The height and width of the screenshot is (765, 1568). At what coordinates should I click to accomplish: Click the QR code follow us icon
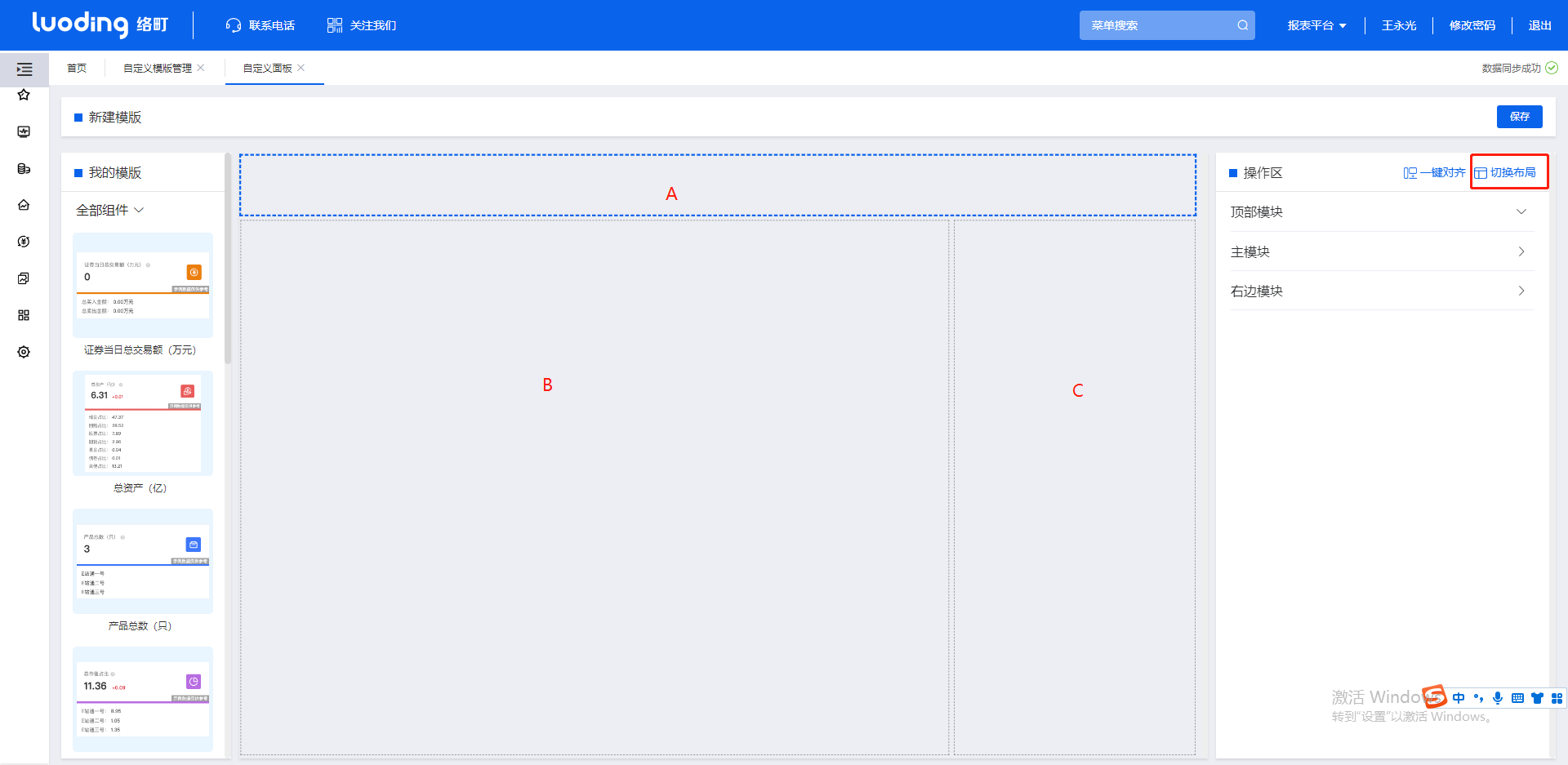point(335,25)
